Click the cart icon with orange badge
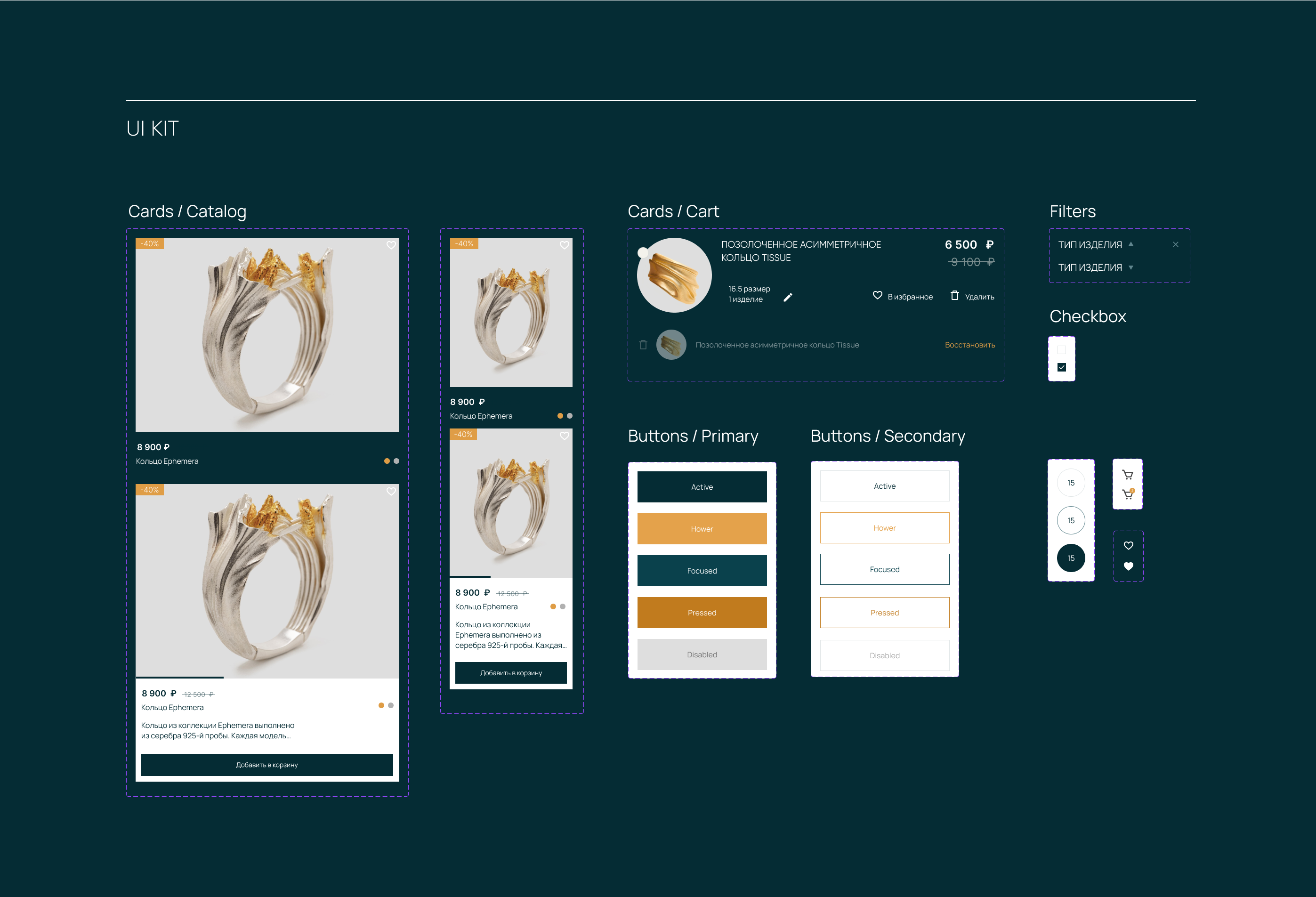The height and width of the screenshot is (897, 1316). [x=1128, y=494]
